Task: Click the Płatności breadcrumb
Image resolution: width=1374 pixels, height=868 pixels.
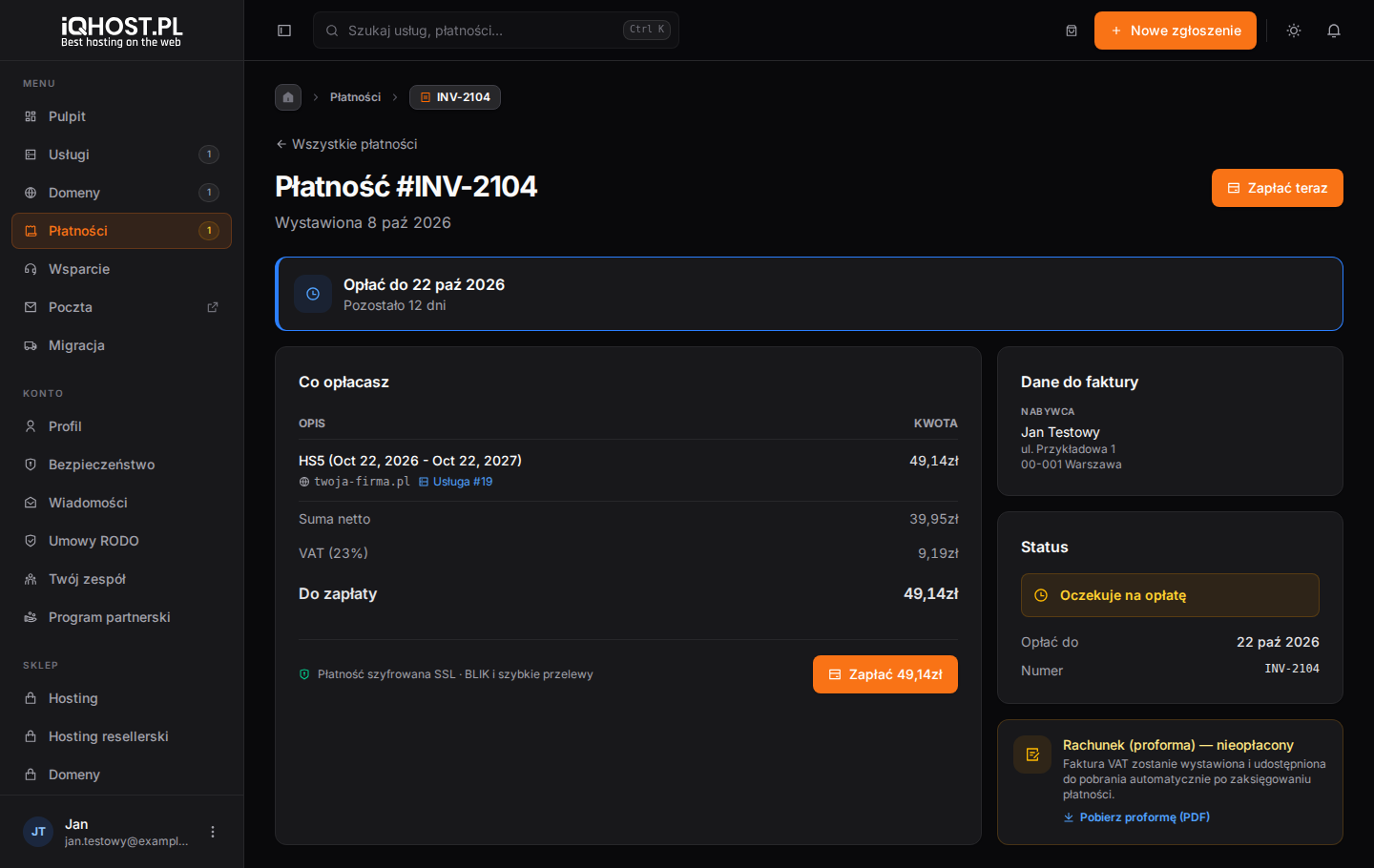Action: click(x=355, y=97)
